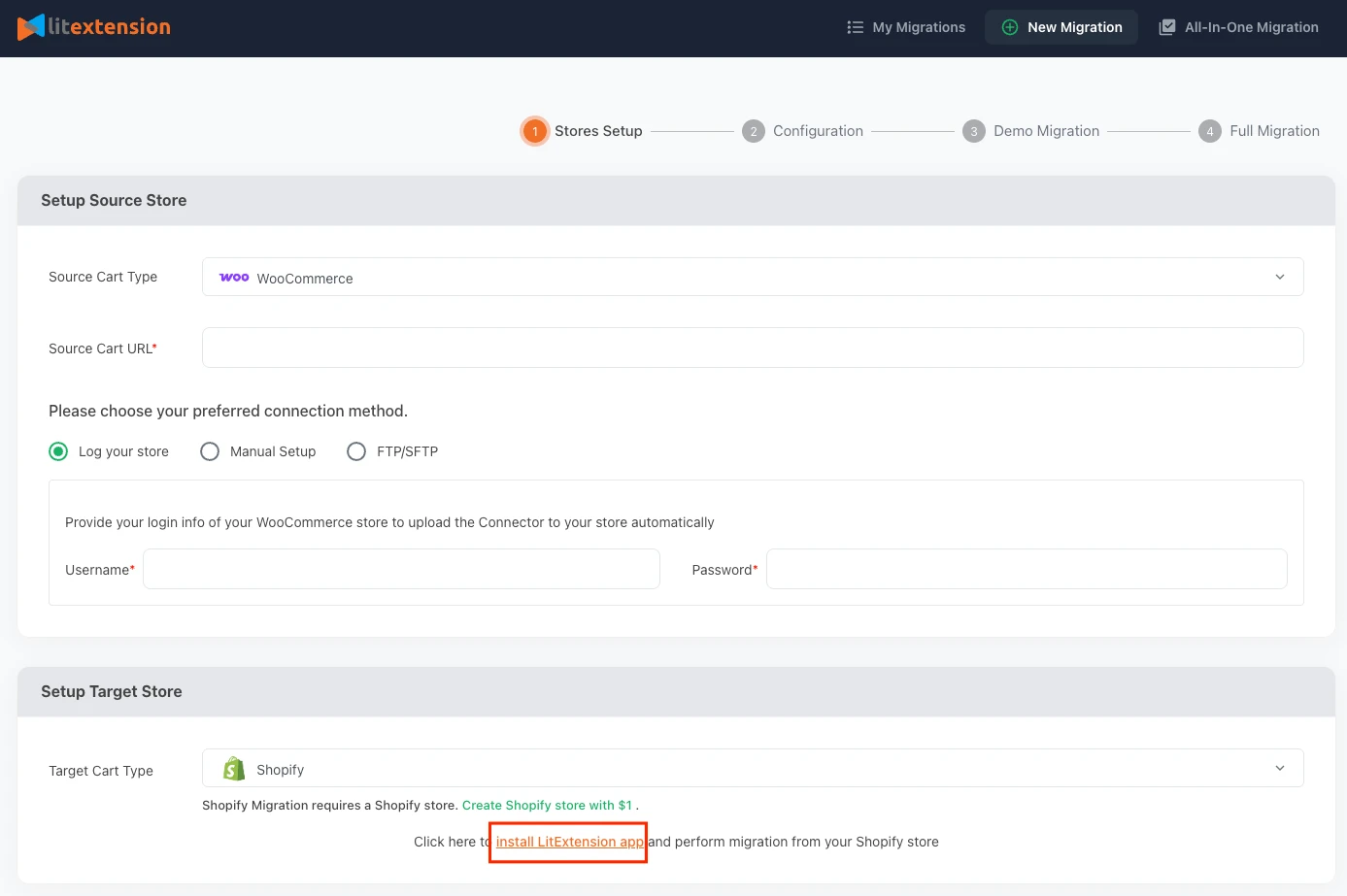Click the numbered circle for Full Migration step

coord(1210,130)
